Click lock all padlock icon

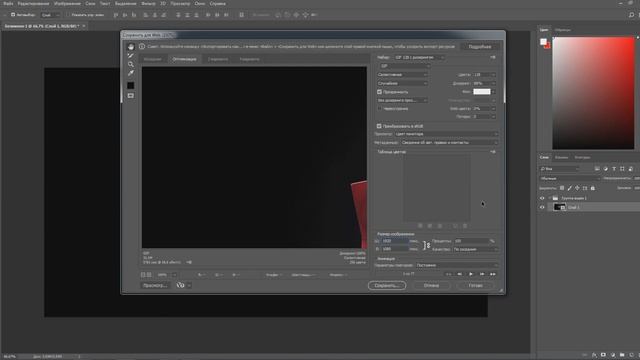point(593,188)
